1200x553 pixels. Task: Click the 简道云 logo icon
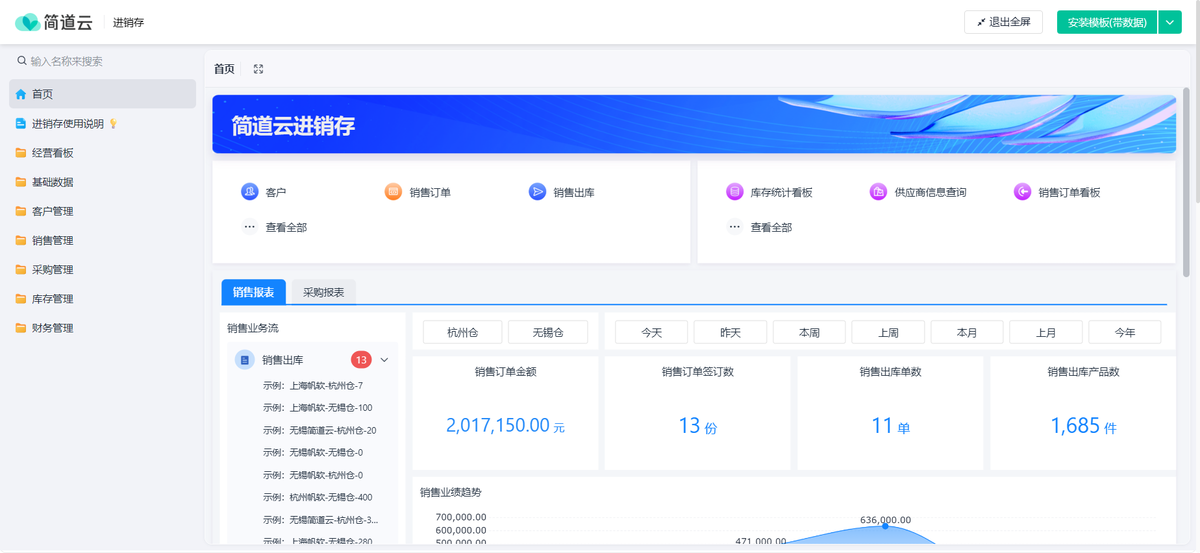(27, 22)
